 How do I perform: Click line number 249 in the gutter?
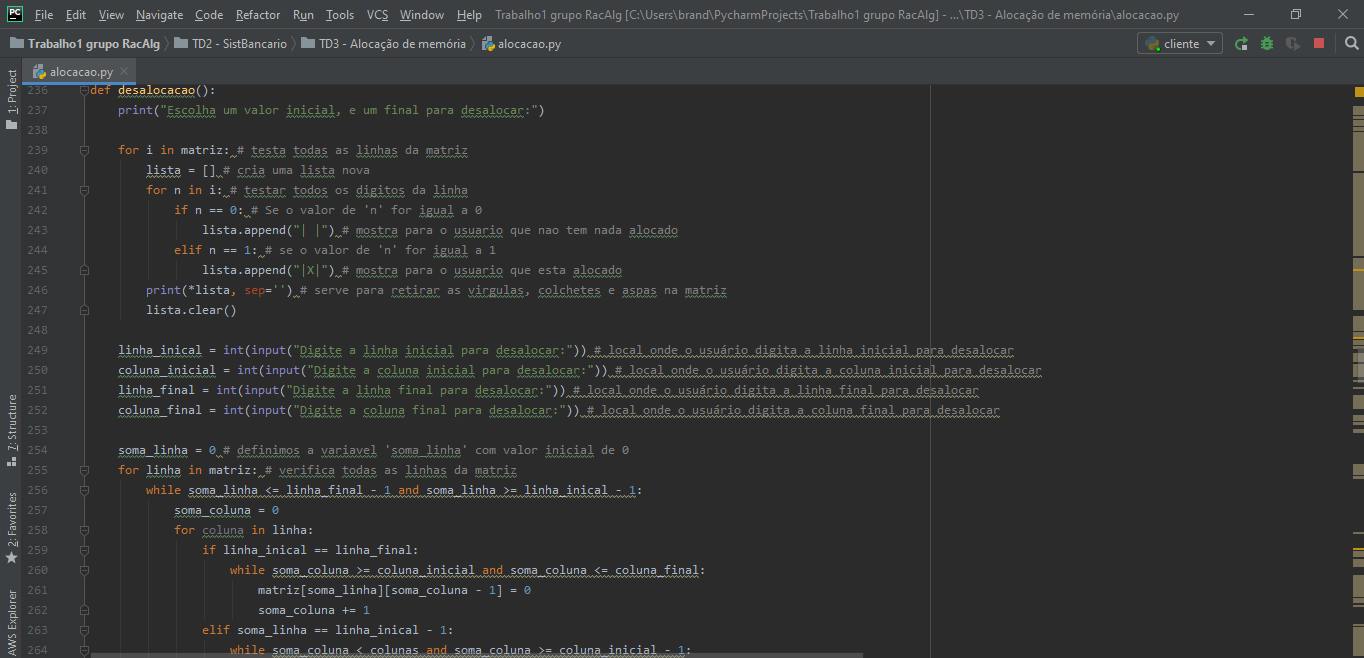(37, 350)
